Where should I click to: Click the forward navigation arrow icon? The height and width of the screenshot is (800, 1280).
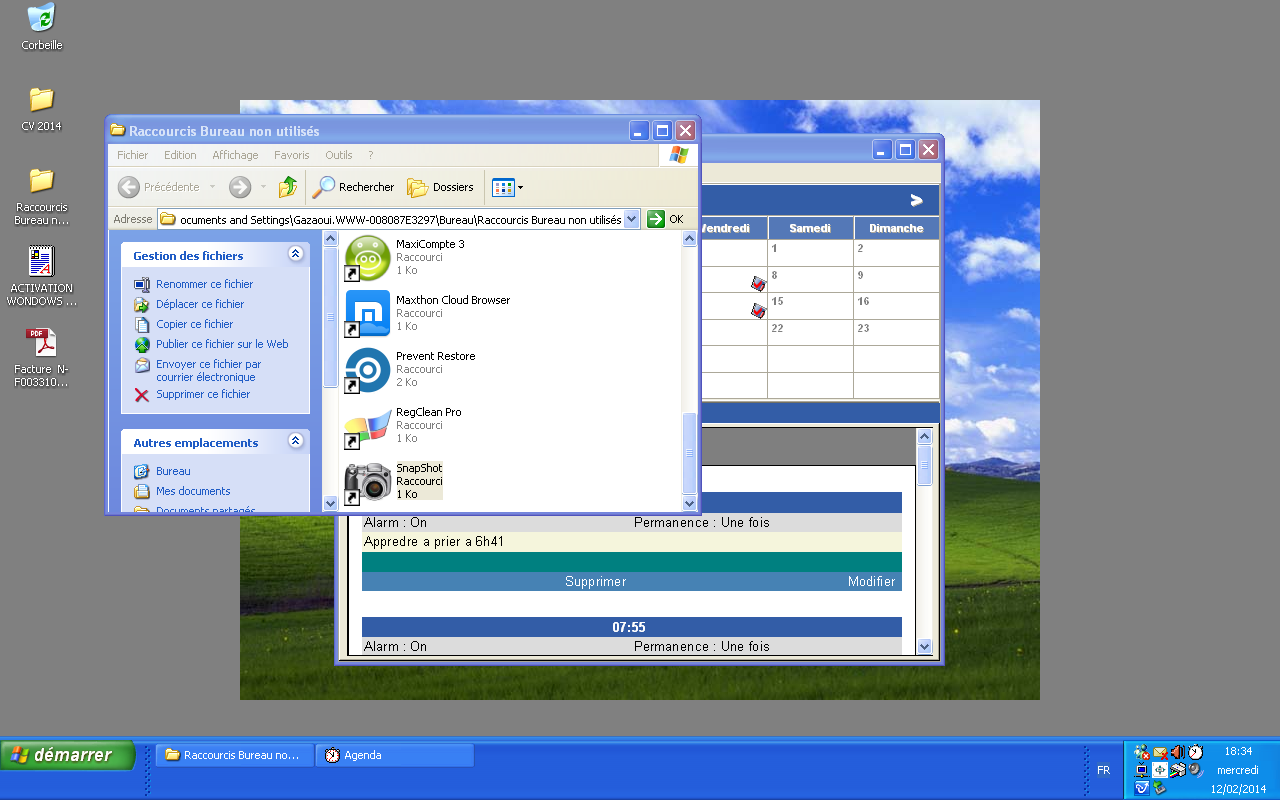(240, 187)
